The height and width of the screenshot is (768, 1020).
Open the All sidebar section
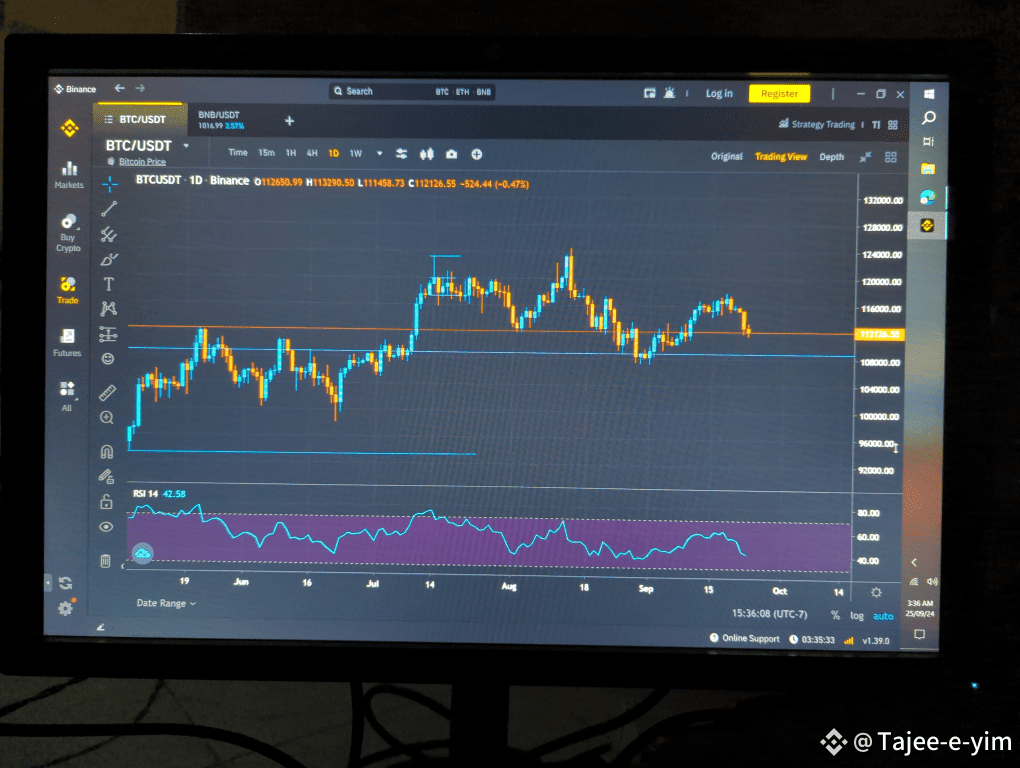click(66, 396)
